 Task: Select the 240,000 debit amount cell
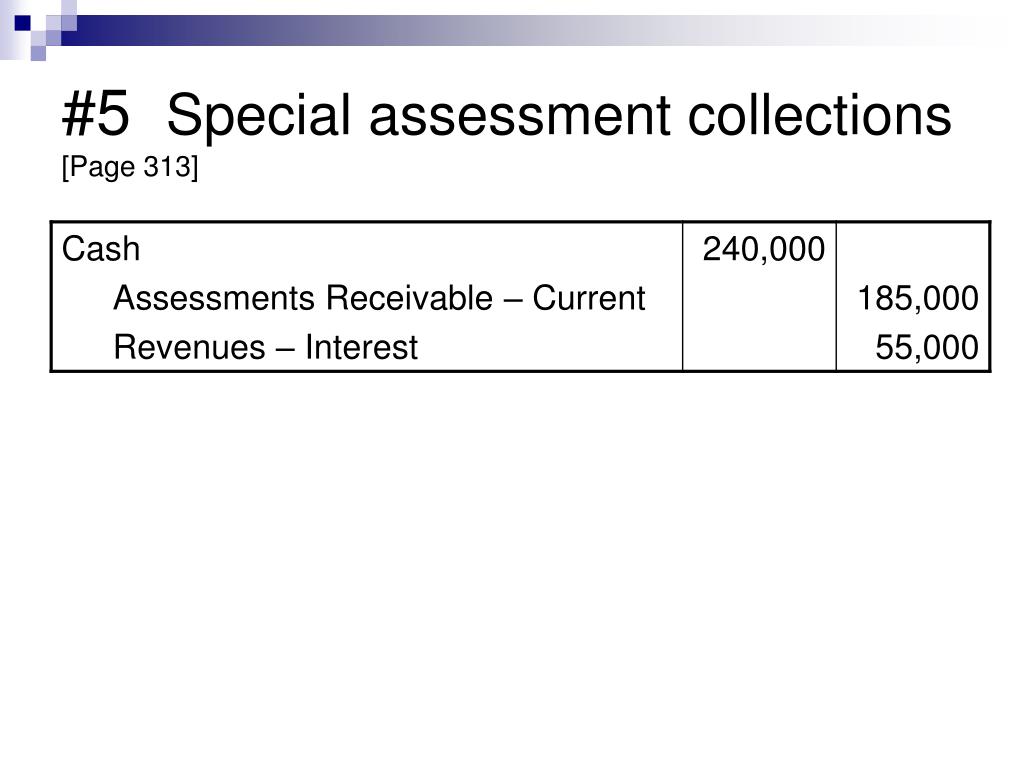pyautogui.click(x=763, y=249)
